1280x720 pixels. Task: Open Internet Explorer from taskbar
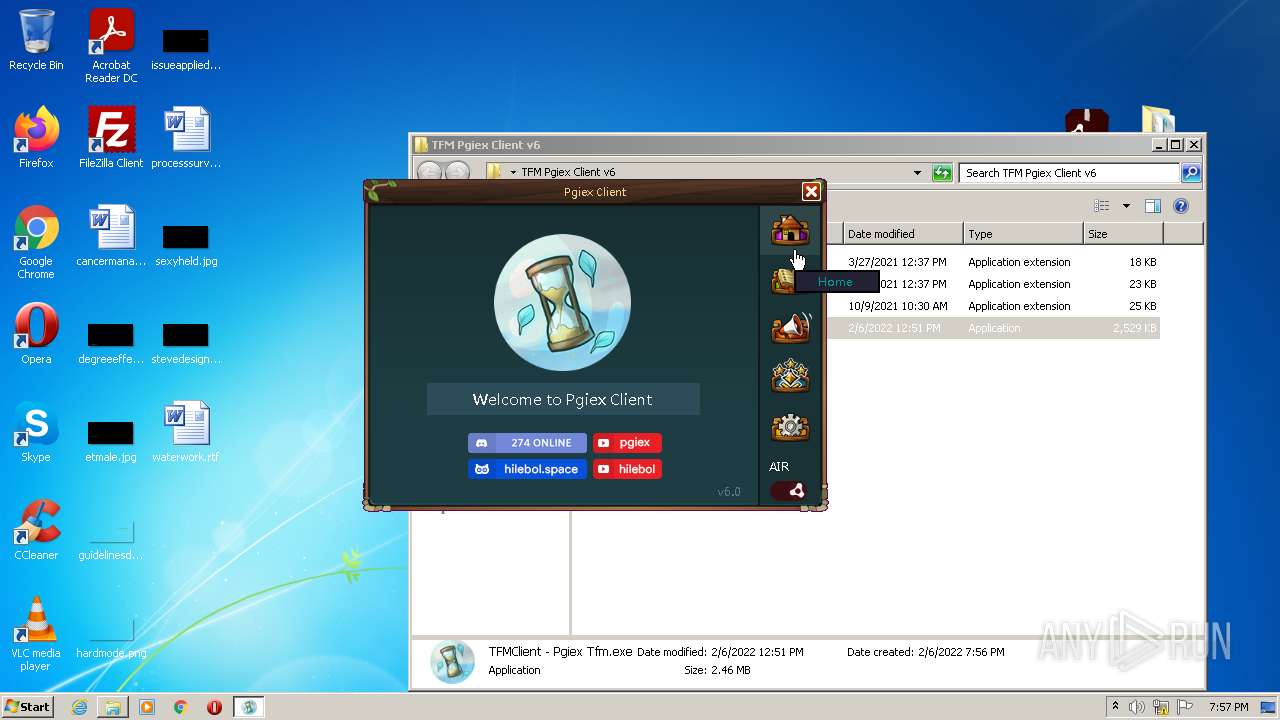(79, 707)
